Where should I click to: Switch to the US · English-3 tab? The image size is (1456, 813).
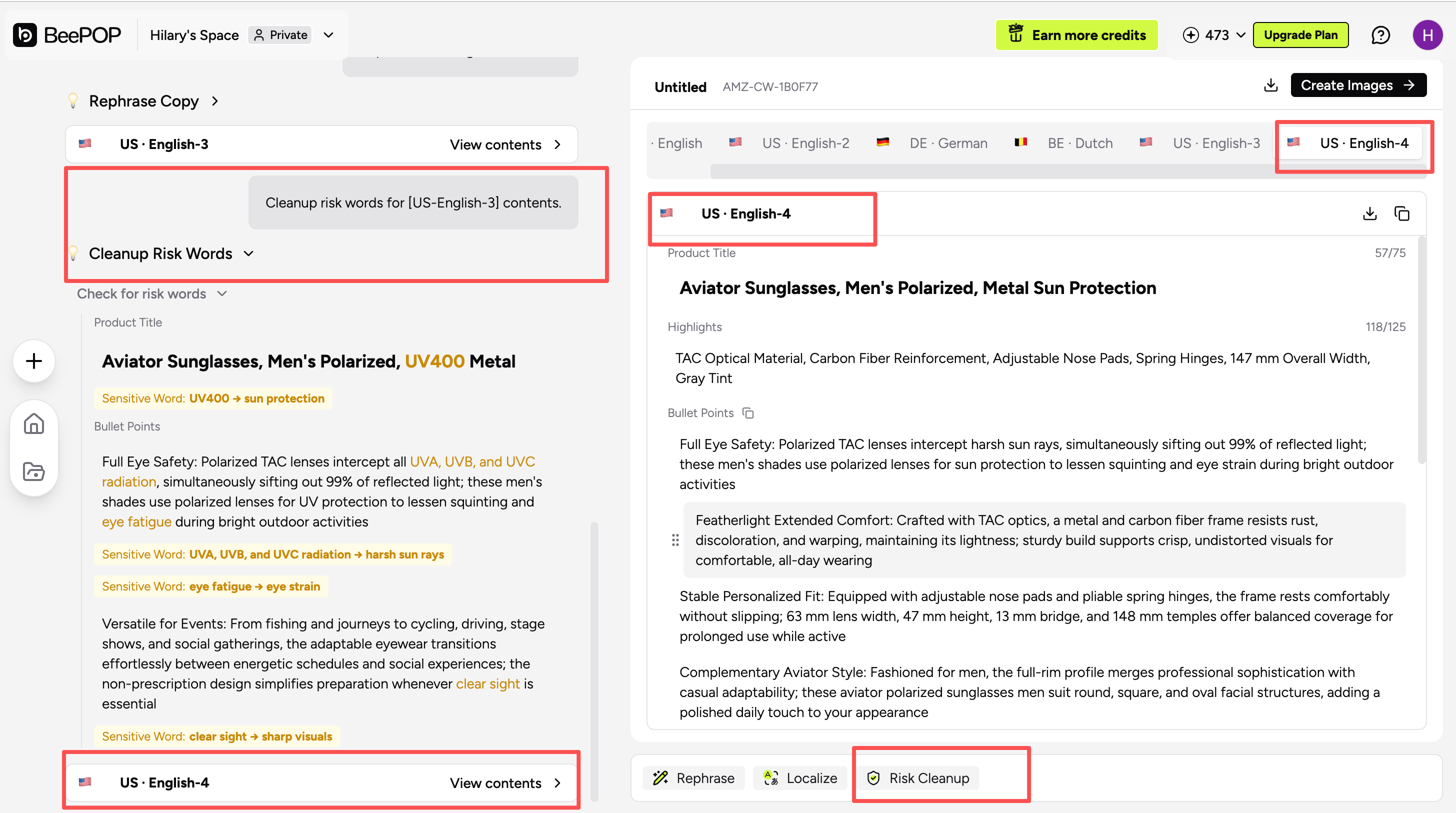click(1199, 143)
